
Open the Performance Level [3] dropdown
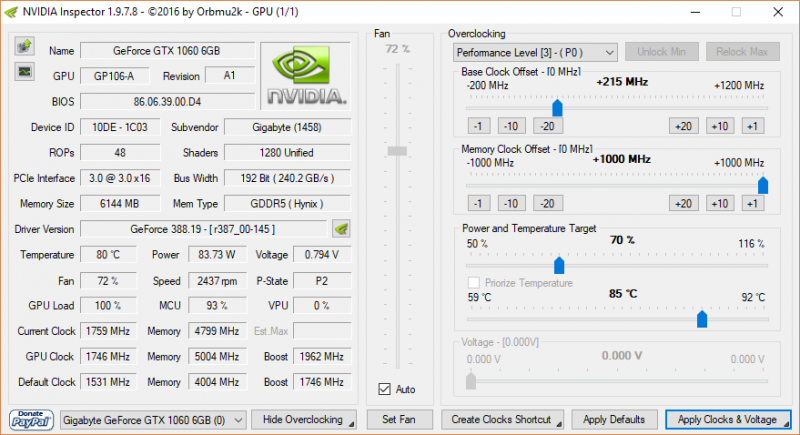coord(534,52)
